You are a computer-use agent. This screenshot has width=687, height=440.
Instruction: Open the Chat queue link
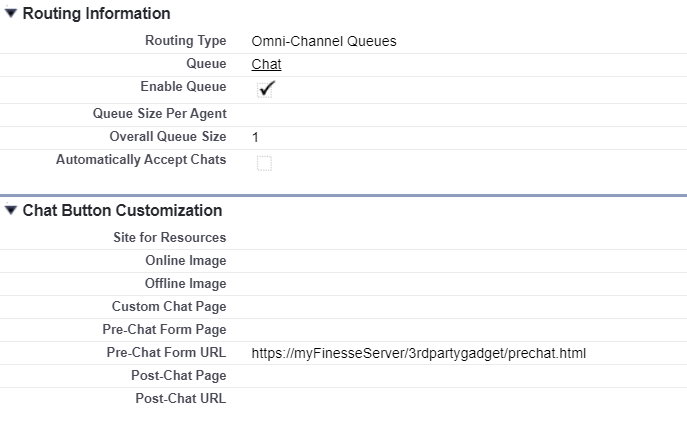click(x=266, y=64)
